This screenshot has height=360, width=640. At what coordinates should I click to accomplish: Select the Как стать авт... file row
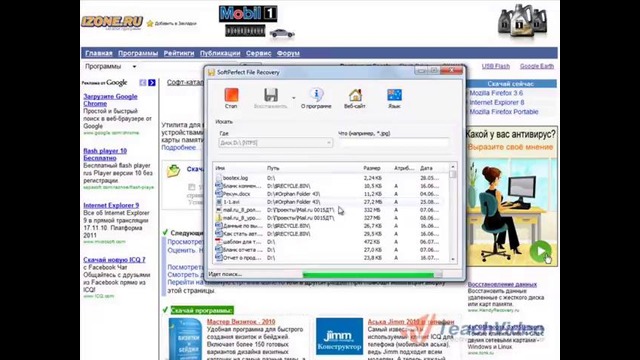click(x=331, y=234)
